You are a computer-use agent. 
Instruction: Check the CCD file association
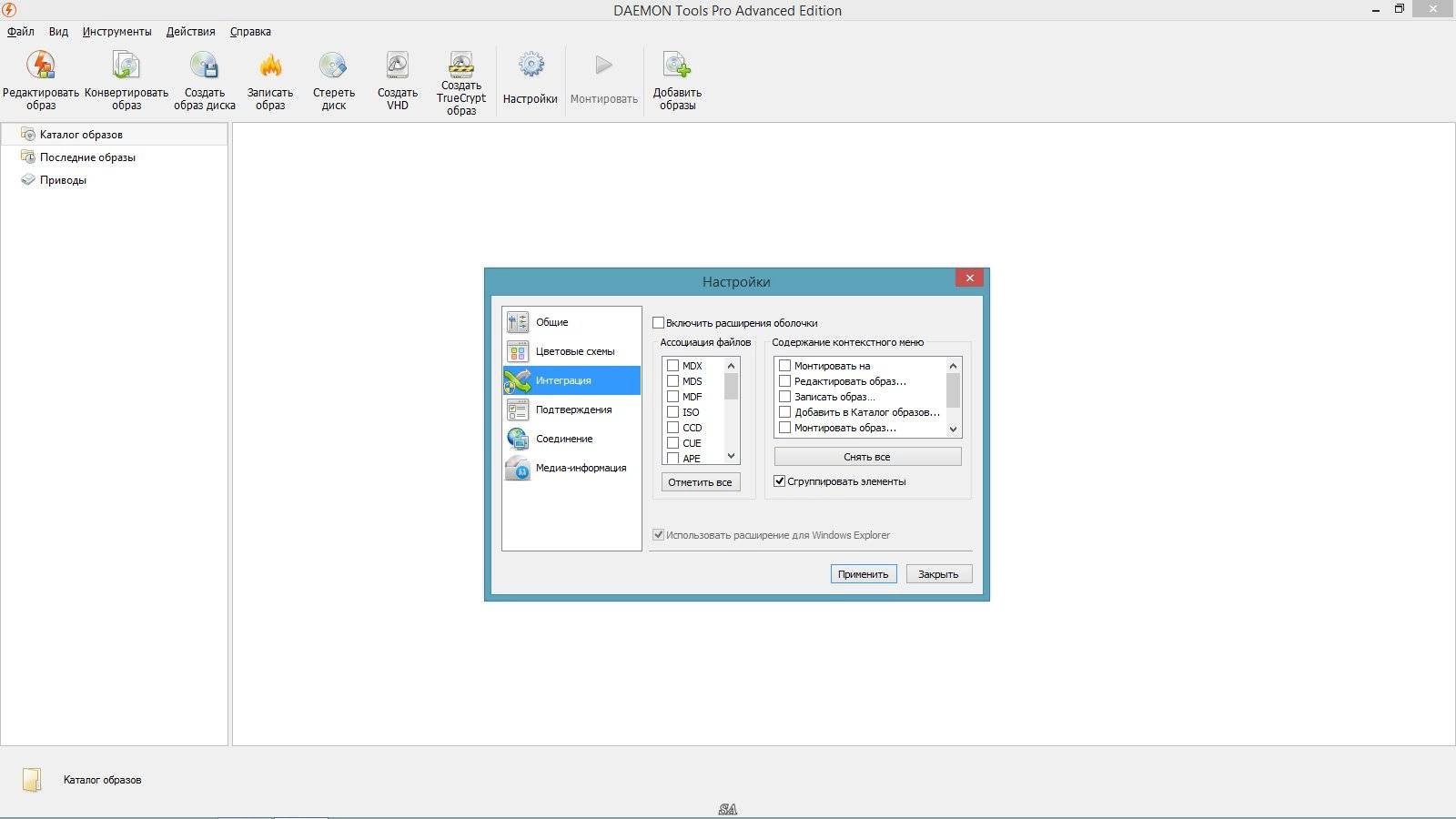coord(672,428)
